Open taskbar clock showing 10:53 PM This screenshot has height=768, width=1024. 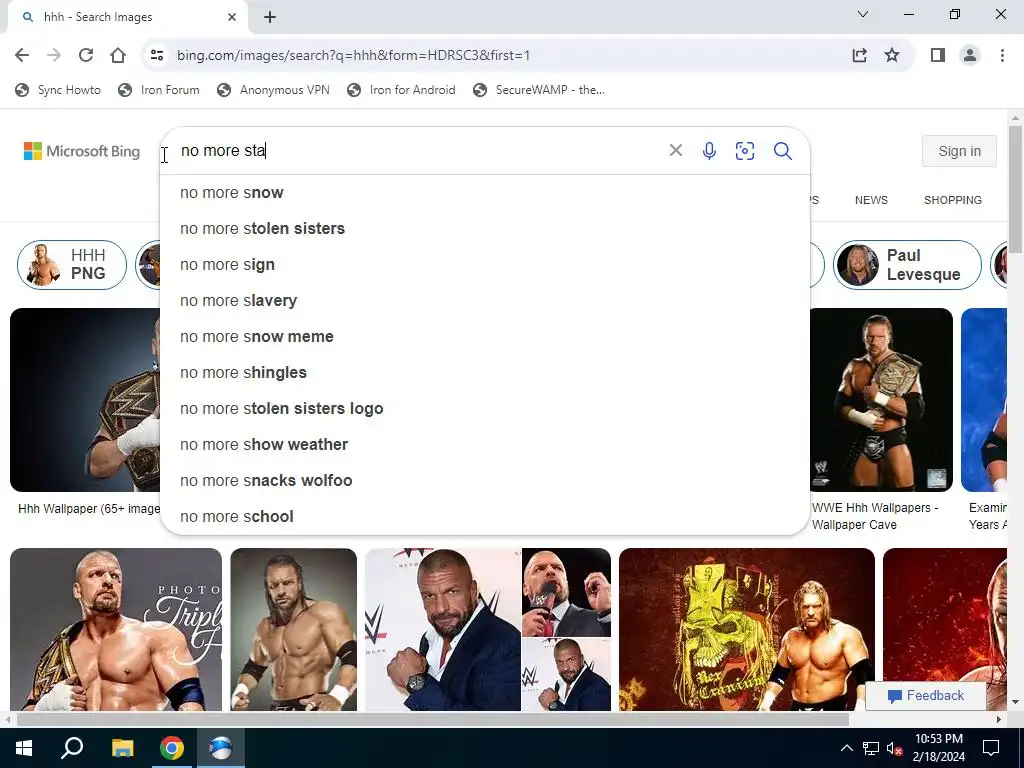939,748
